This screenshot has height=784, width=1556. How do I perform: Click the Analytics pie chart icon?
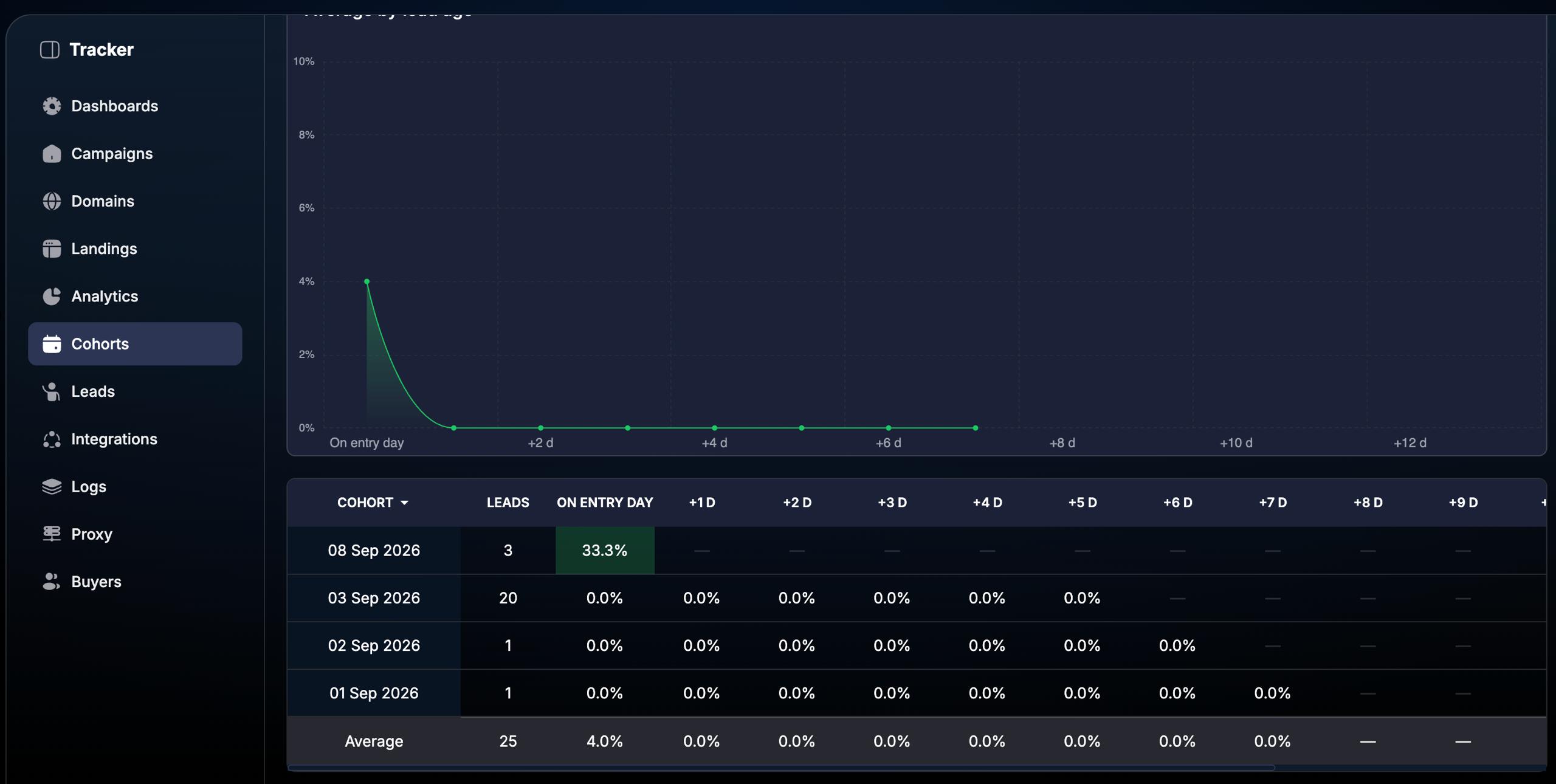click(x=52, y=296)
